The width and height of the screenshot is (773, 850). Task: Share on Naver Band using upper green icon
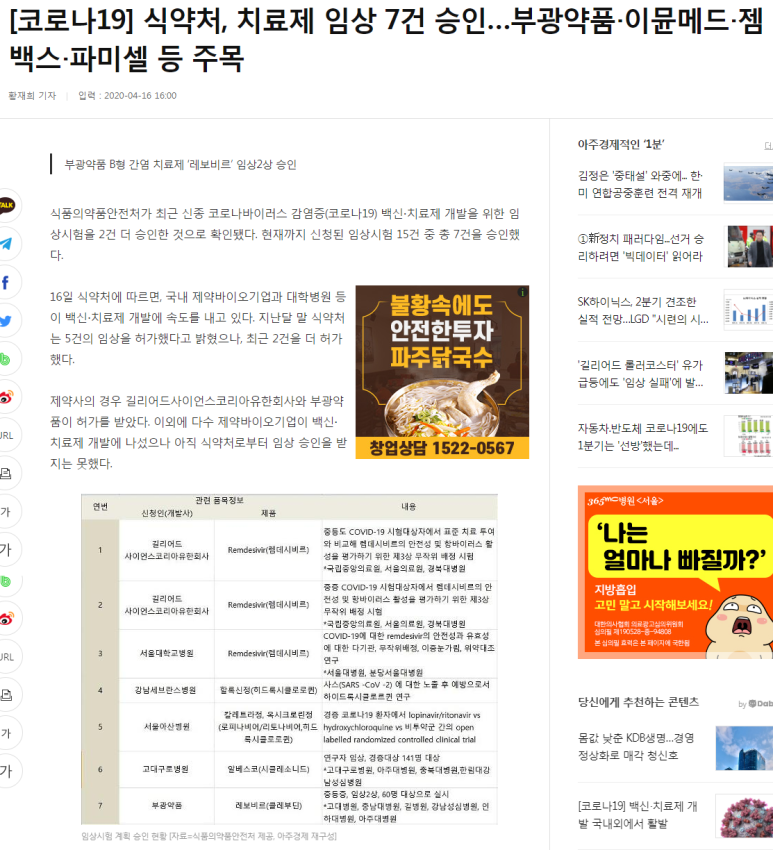click(x=5, y=359)
